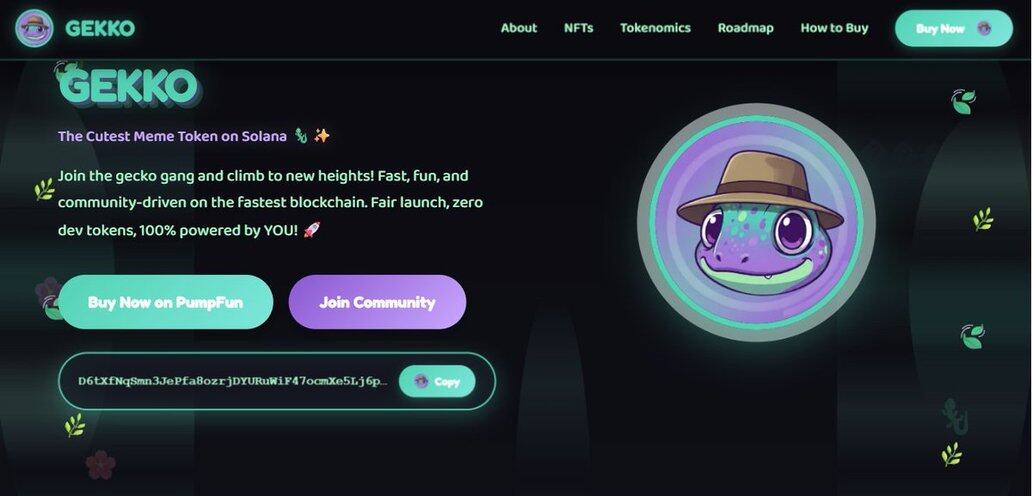Click the large GEKKO hero title

[129, 86]
